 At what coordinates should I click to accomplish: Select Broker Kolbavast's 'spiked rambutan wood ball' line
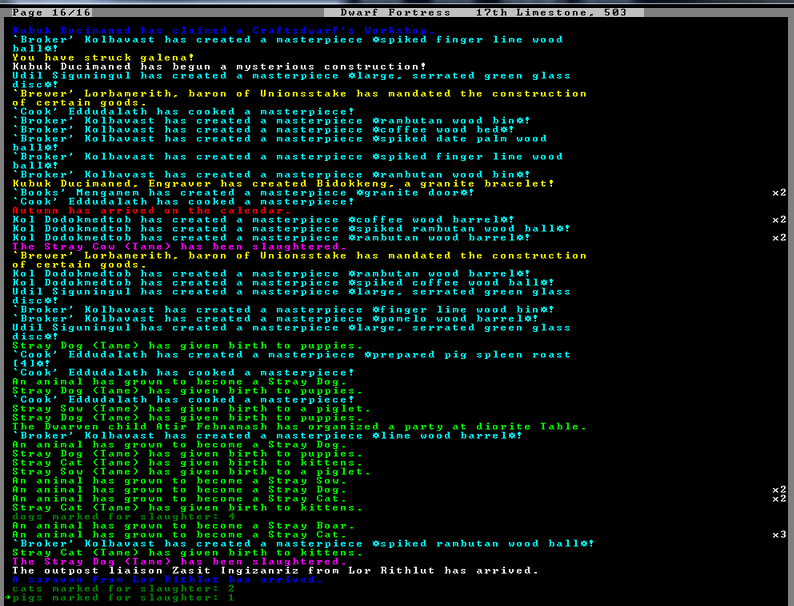click(x=303, y=544)
